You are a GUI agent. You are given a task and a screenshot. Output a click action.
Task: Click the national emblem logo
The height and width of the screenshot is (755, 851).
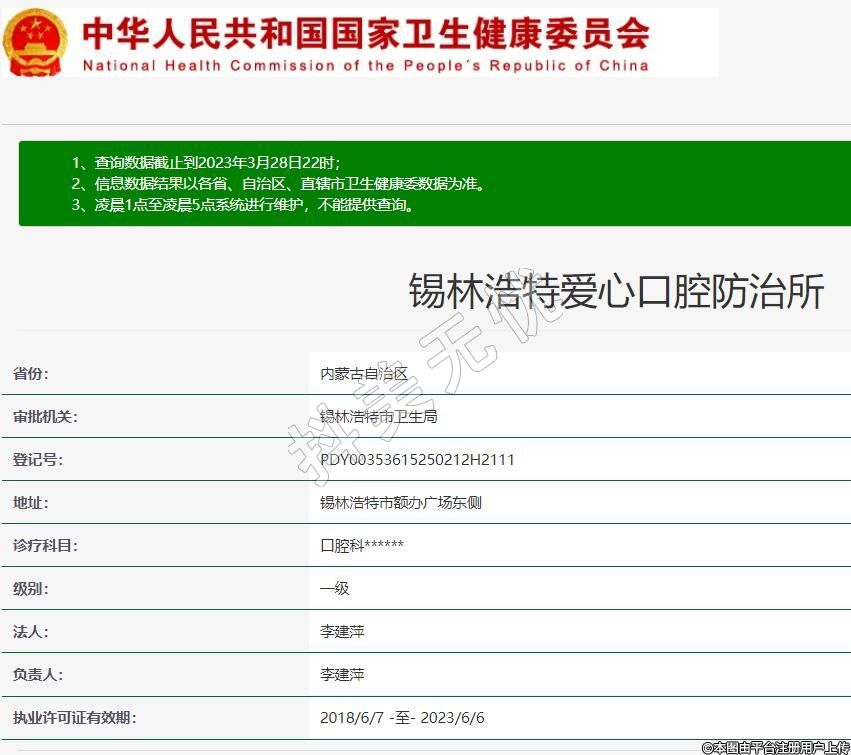point(35,42)
